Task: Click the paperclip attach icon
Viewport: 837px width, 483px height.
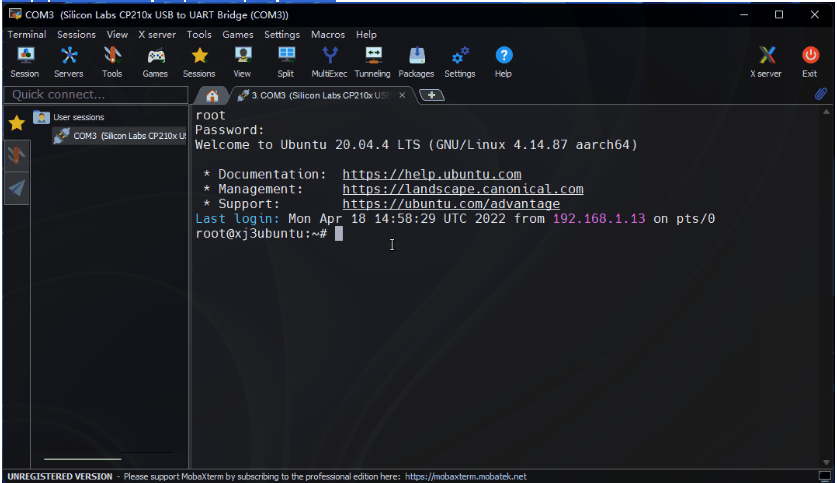Action: (x=820, y=94)
